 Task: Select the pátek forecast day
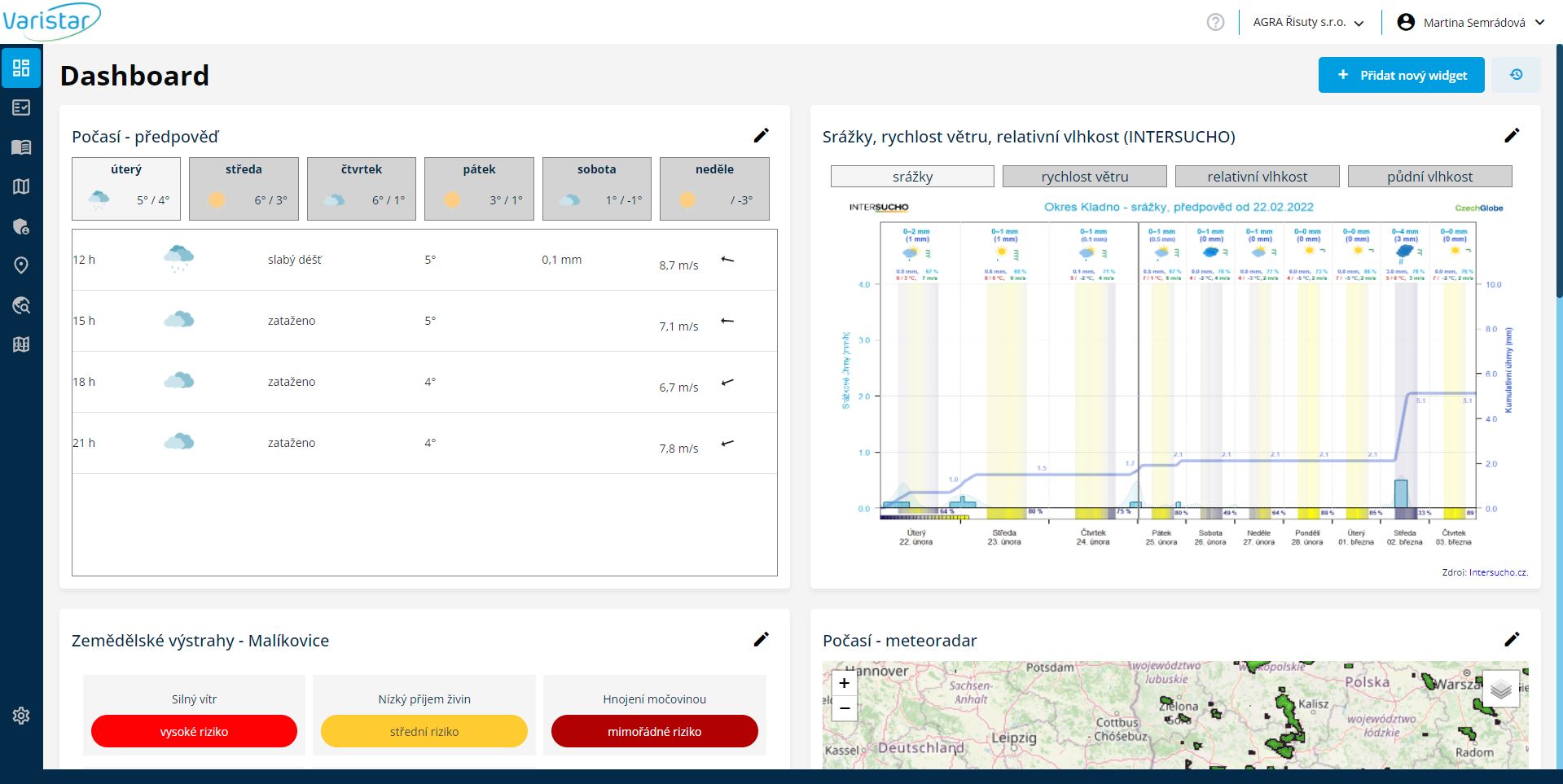479,189
